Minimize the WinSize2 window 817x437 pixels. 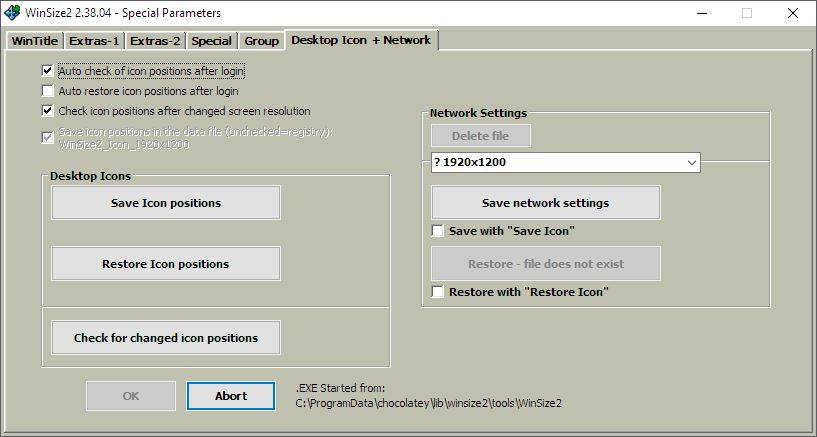(701, 13)
